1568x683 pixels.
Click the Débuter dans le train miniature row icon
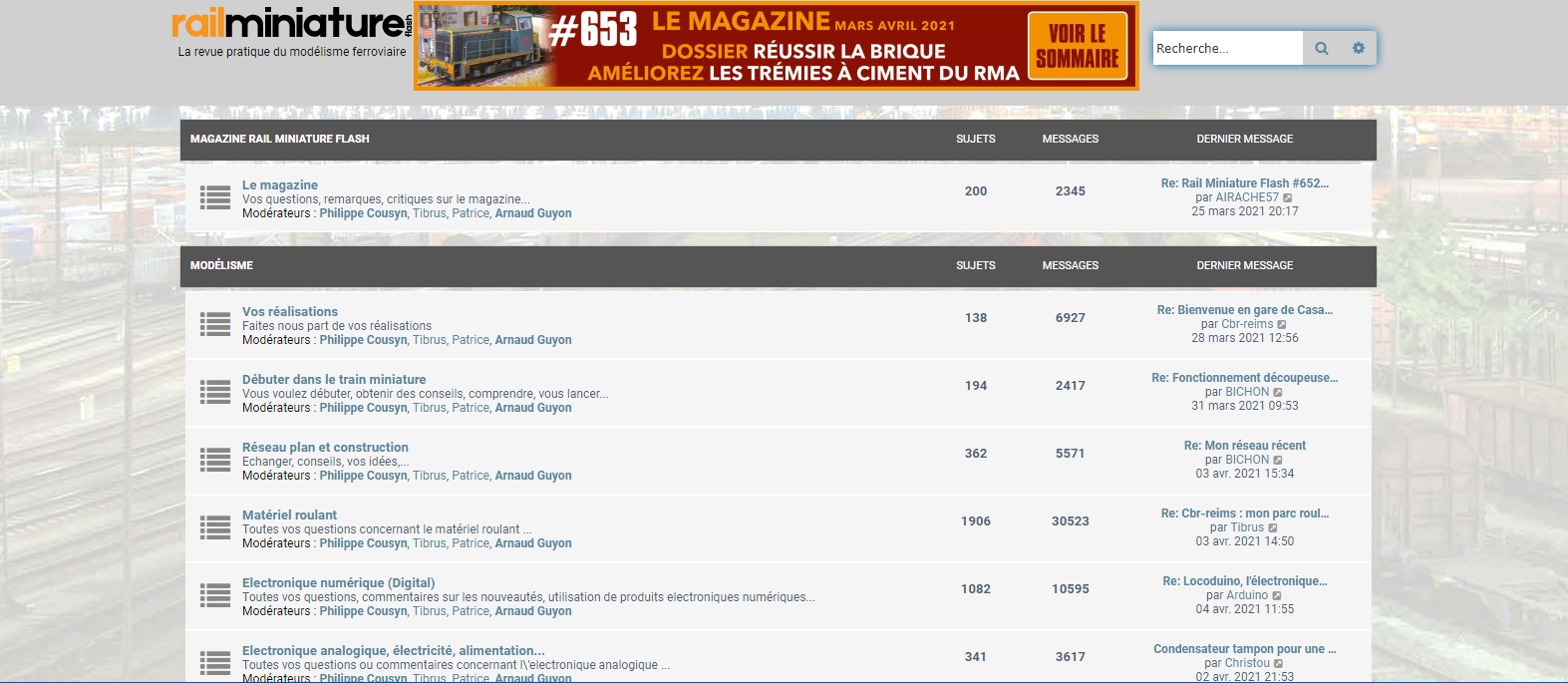point(215,392)
